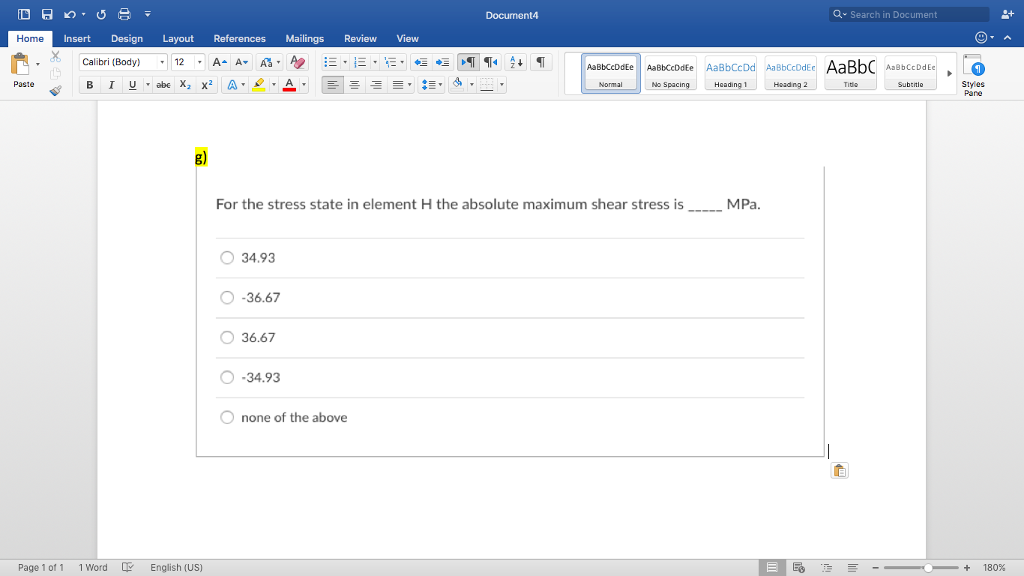Toggle Bold formatting
Image resolution: width=1024 pixels, height=576 pixels.
[x=89, y=85]
